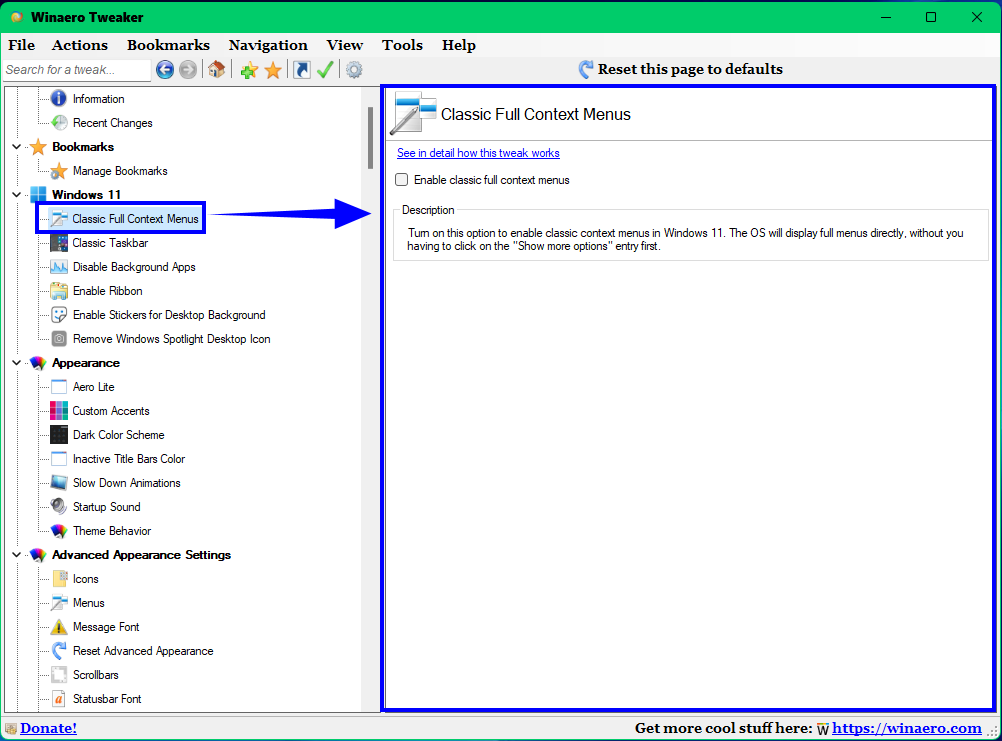Collapse the Windows 11 tree node

coord(17,195)
